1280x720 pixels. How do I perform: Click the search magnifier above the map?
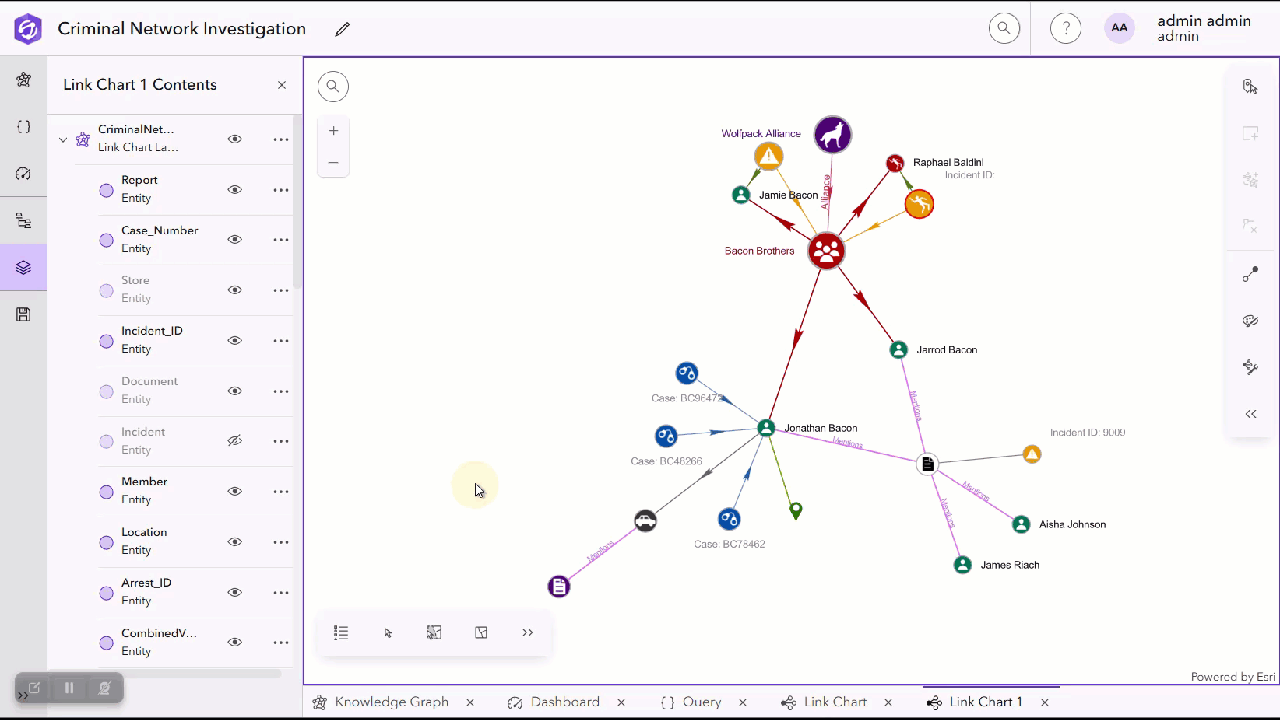(x=332, y=86)
